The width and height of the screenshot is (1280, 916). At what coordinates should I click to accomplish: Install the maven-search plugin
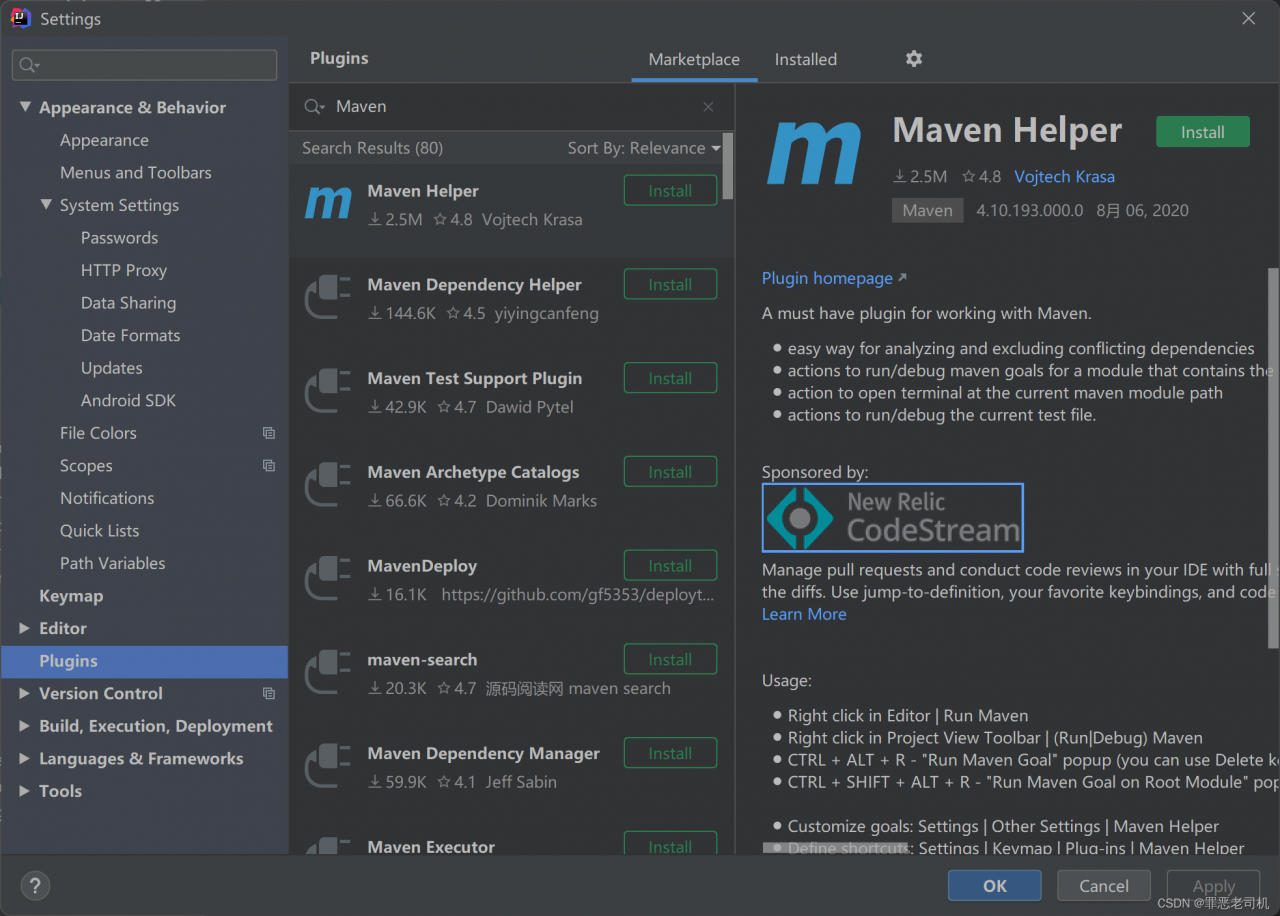[x=670, y=660]
